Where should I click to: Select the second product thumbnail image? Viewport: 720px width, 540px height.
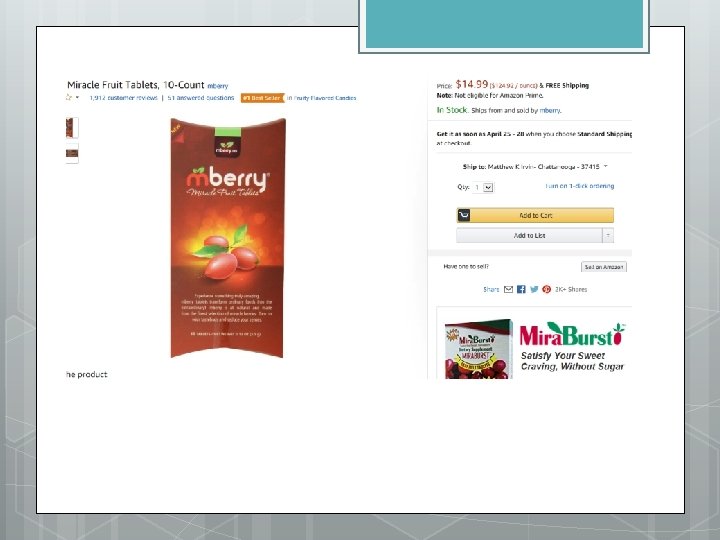[72, 153]
